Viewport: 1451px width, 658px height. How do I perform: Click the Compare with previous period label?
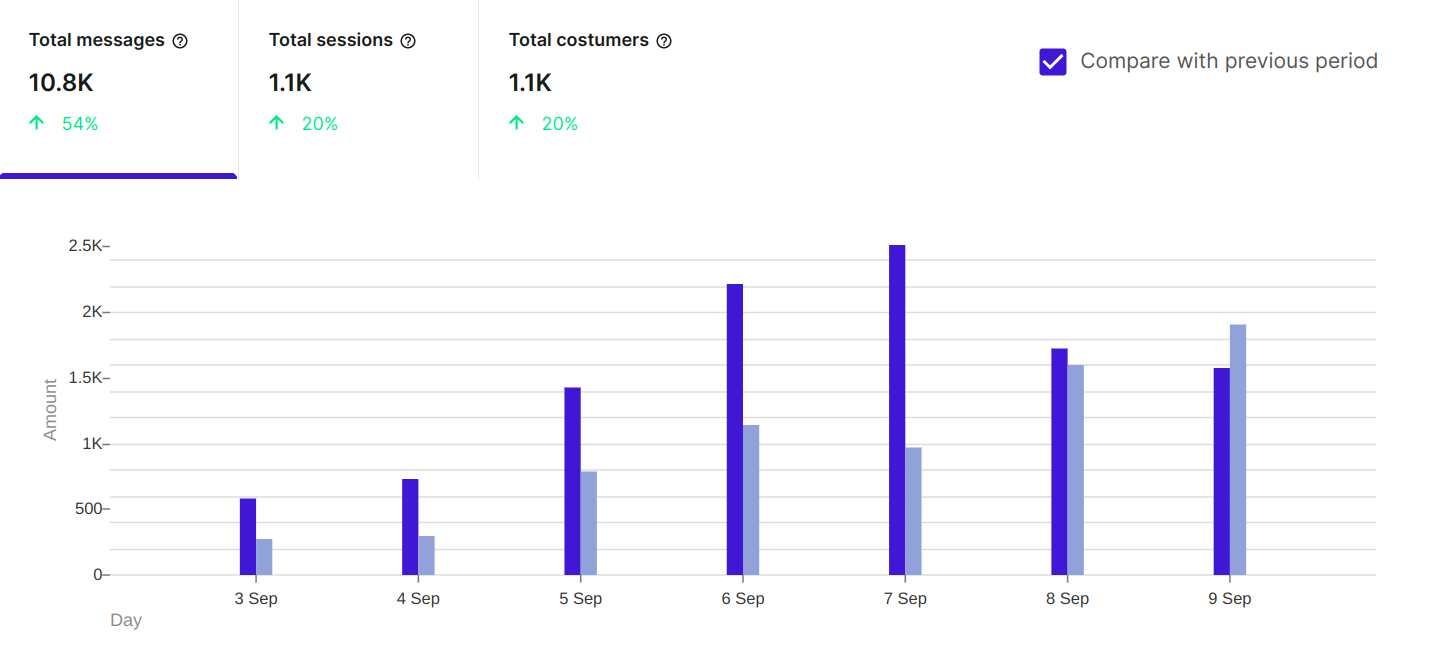point(1229,61)
